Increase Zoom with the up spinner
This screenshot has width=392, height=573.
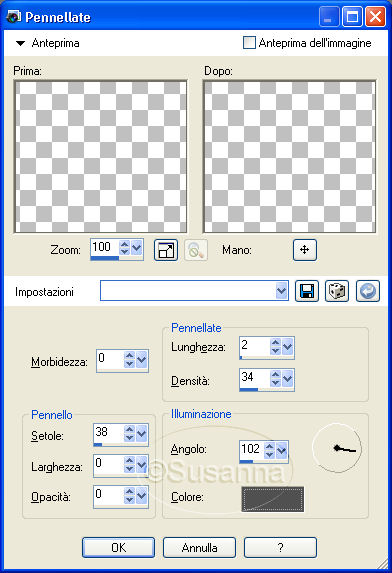pyautogui.click(x=125, y=244)
